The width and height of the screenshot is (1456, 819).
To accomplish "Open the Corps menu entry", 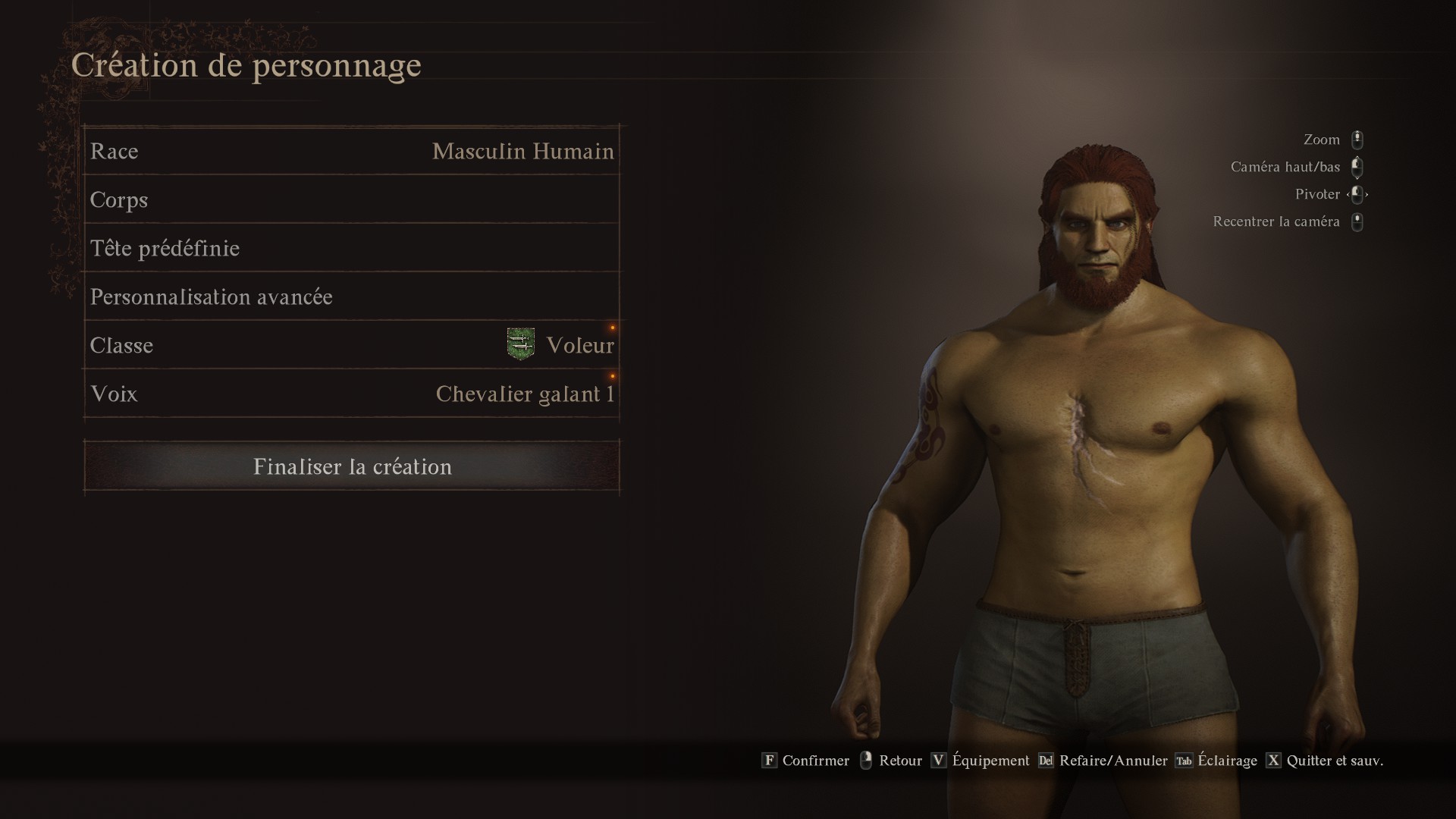I will click(352, 199).
